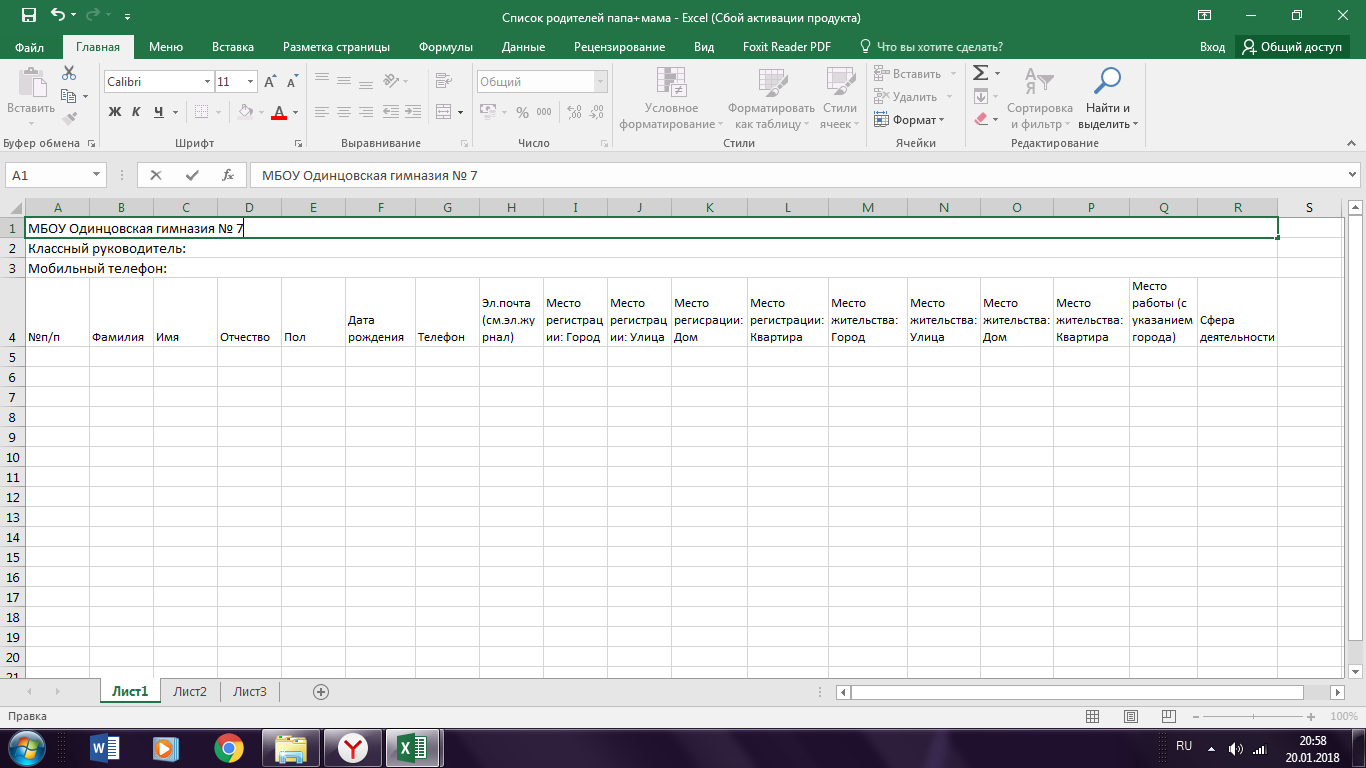Click the Общий доступ share button

click(x=1292, y=47)
